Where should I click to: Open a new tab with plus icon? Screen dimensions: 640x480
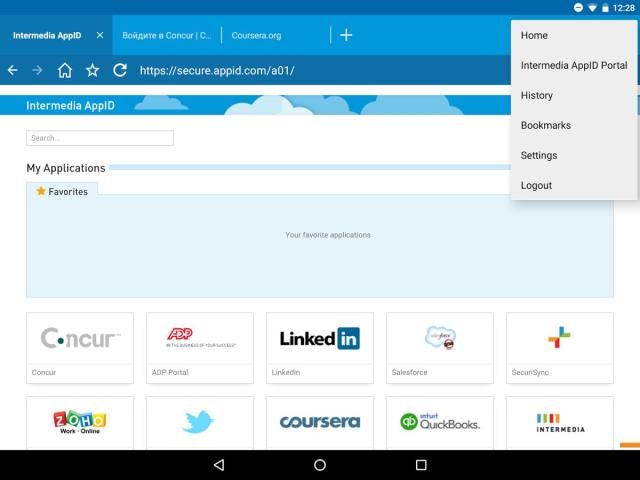click(x=346, y=35)
